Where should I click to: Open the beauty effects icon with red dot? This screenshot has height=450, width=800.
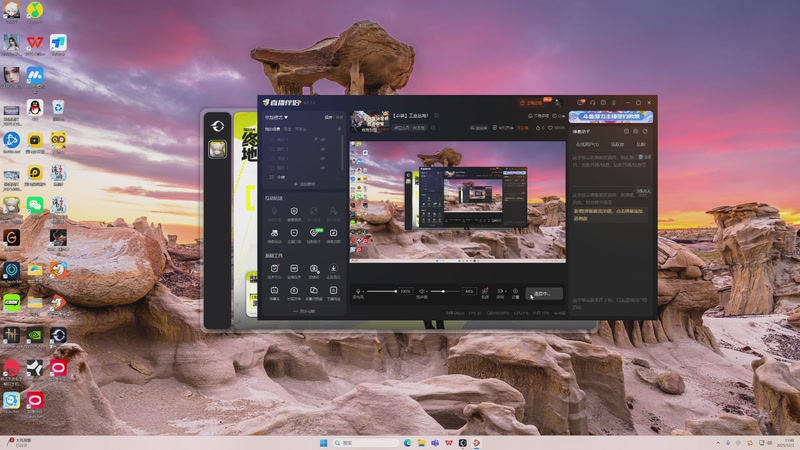pyautogui.click(x=485, y=292)
